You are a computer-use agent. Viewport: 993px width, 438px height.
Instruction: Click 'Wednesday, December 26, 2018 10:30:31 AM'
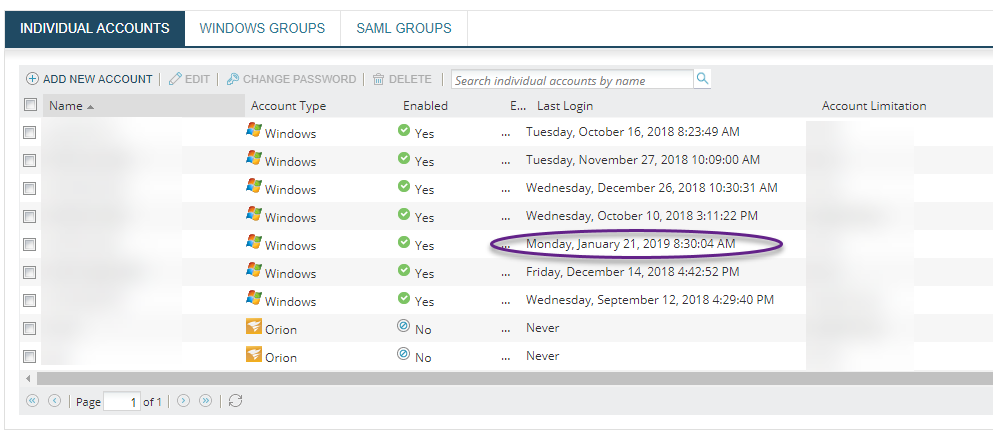652,187
